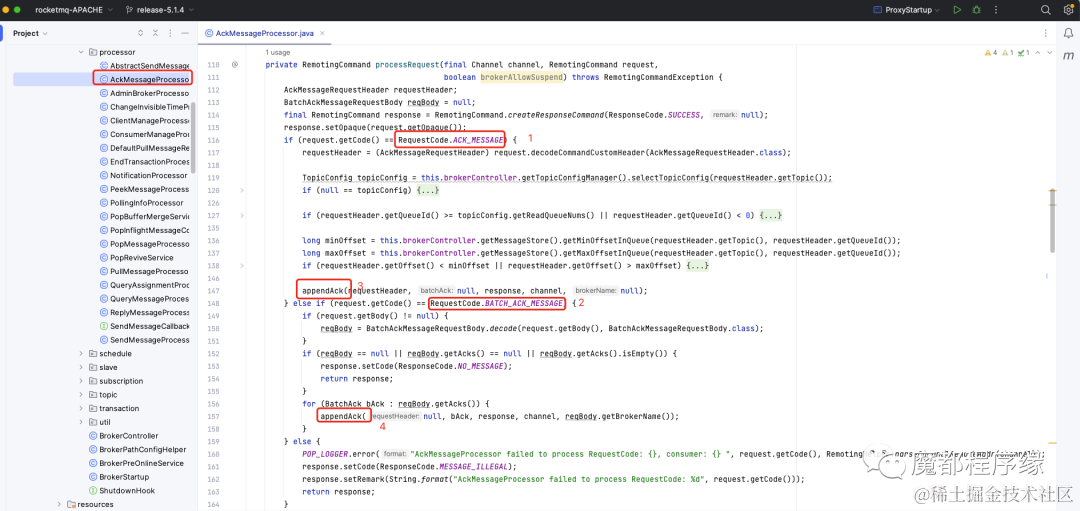Unfold code block at line 120

(x=242, y=190)
